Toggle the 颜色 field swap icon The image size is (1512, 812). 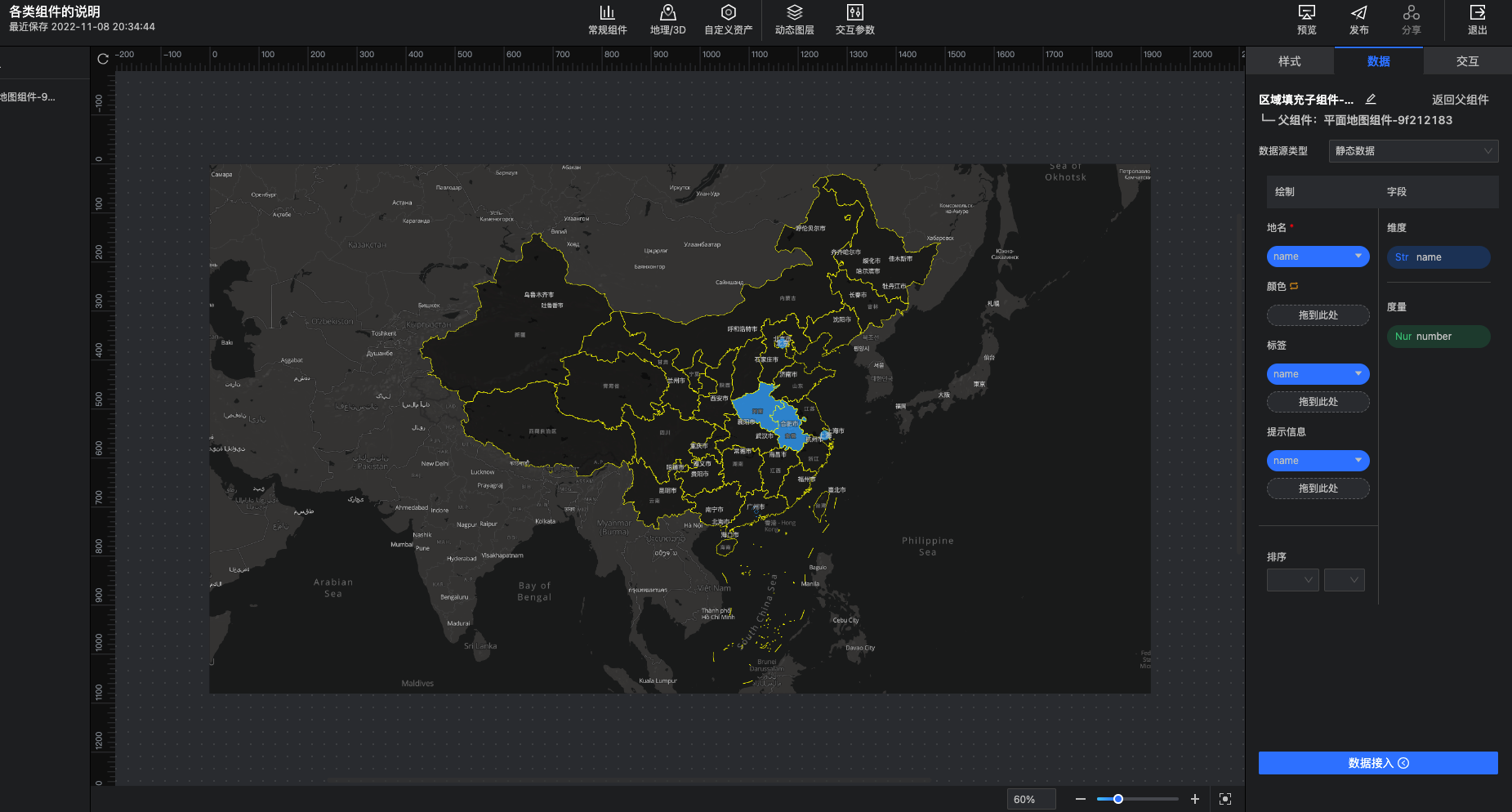coord(1294,286)
